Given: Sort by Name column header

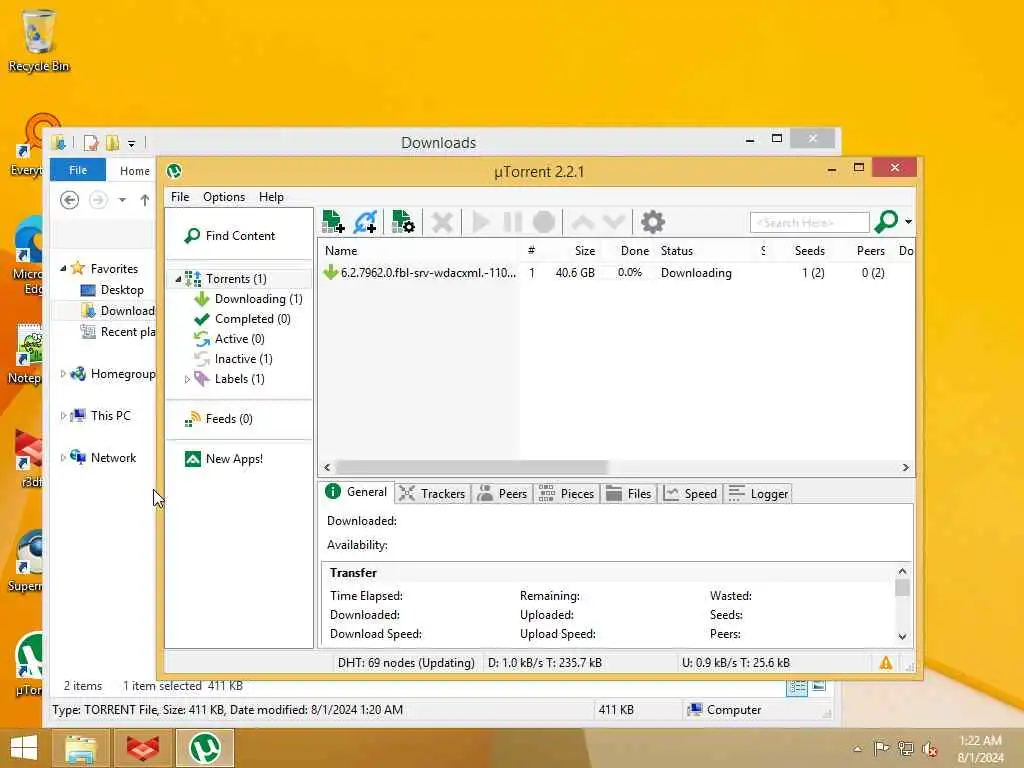Looking at the screenshot, I should pyautogui.click(x=341, y=251).
